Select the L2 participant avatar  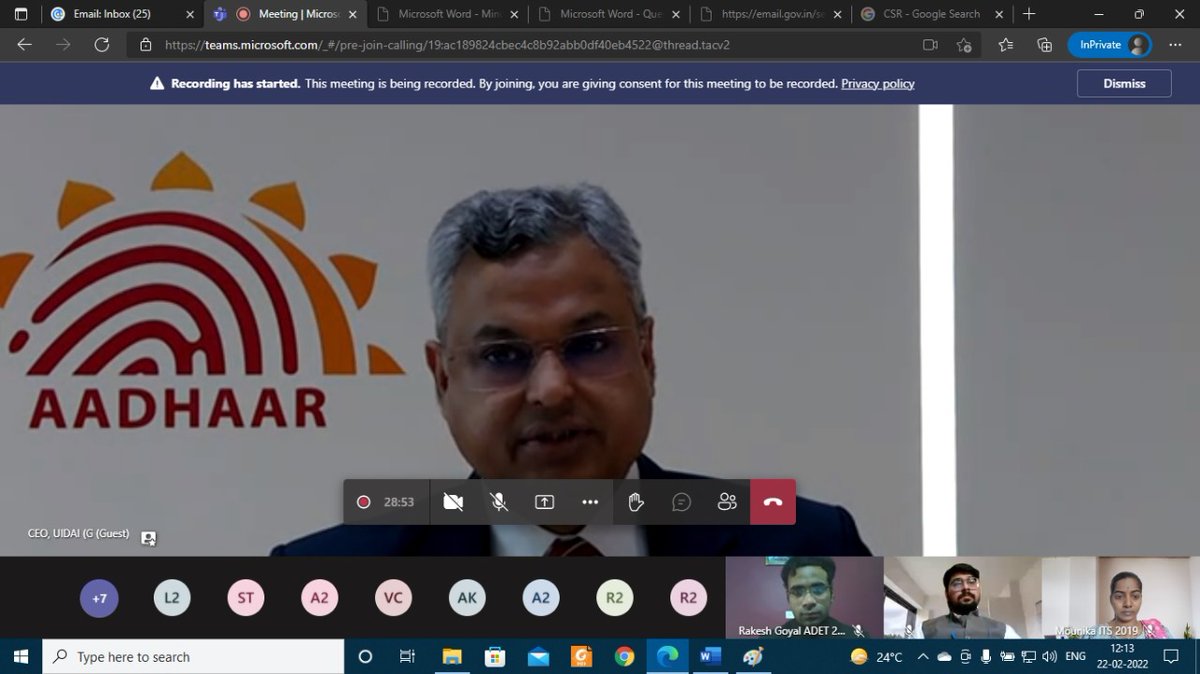pyautogui.click(x=172, y=598)
